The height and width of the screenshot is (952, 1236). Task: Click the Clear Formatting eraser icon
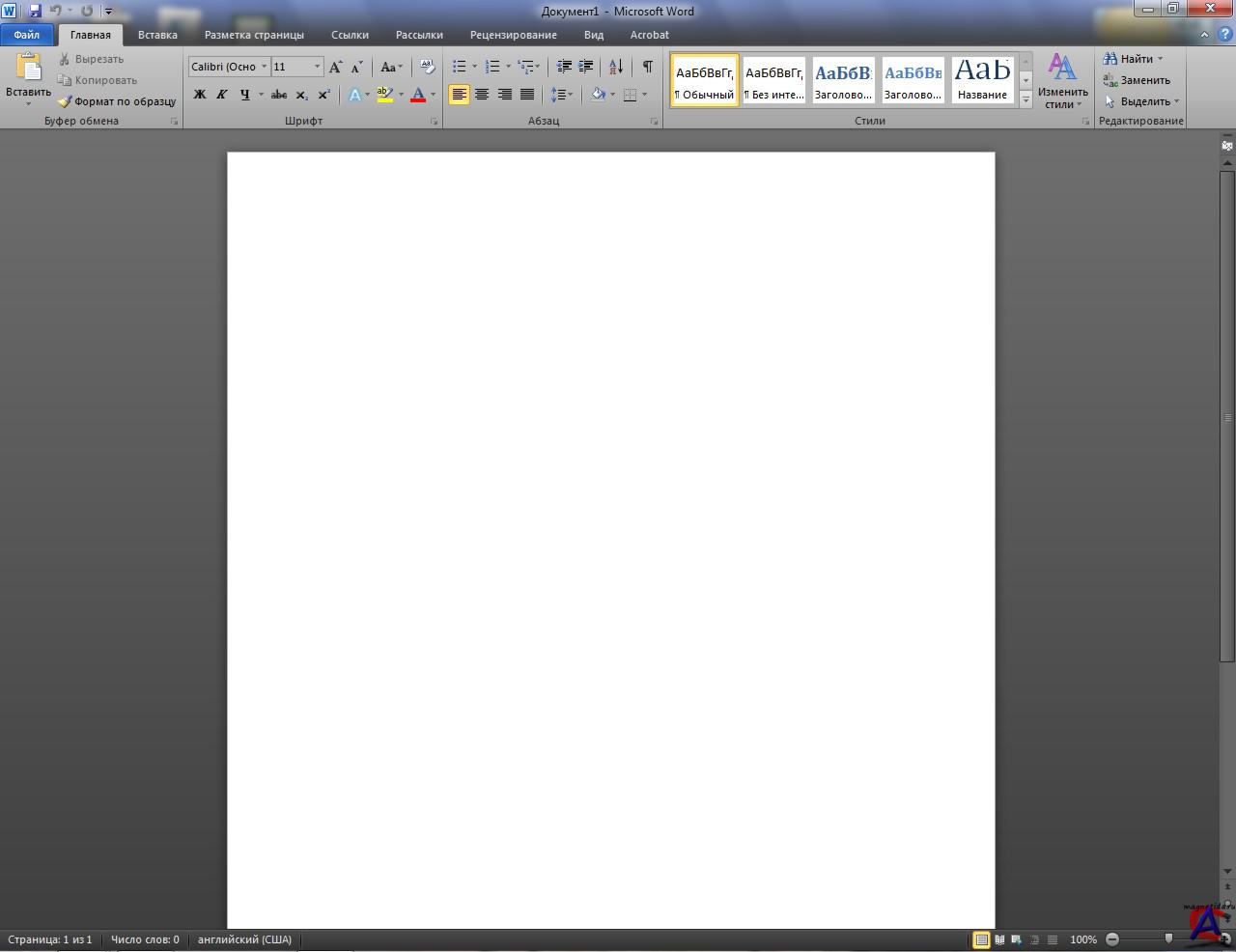click(x=427, y=67)
